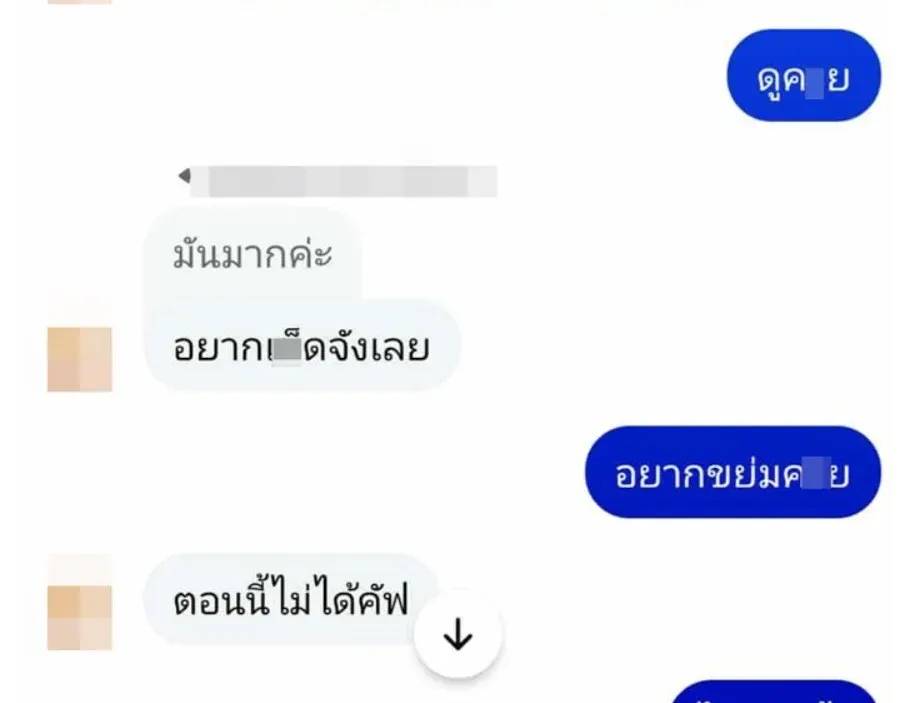Viewport: 902px width, 703px height.
Task: Click the censored patch in the อยากขย่ม bubble
Action: point(817,473)
